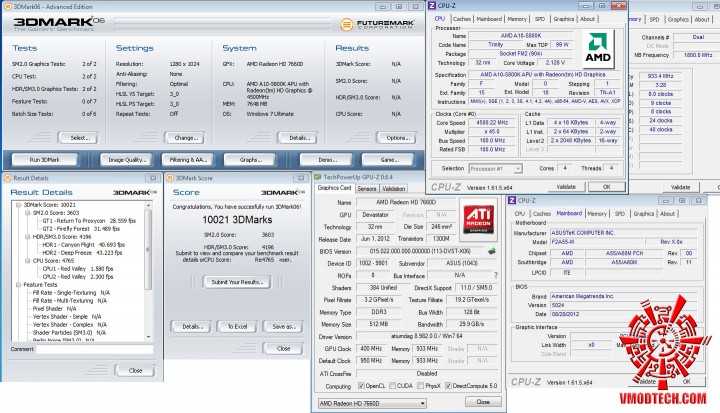Click the 3DMark06 title bar icon
The height and width of the screenshot is (413, 720).
pos(8,6)
